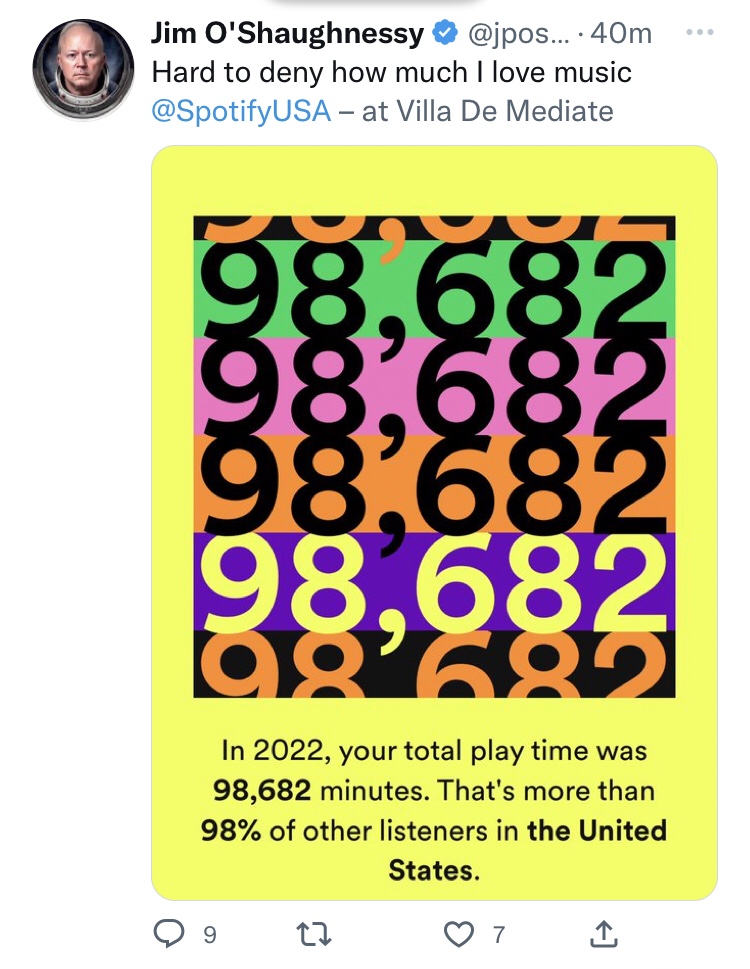Click the orange band with black 98,682
The width and height of the screenshot is (750, 969).
[x=434, y=484]
